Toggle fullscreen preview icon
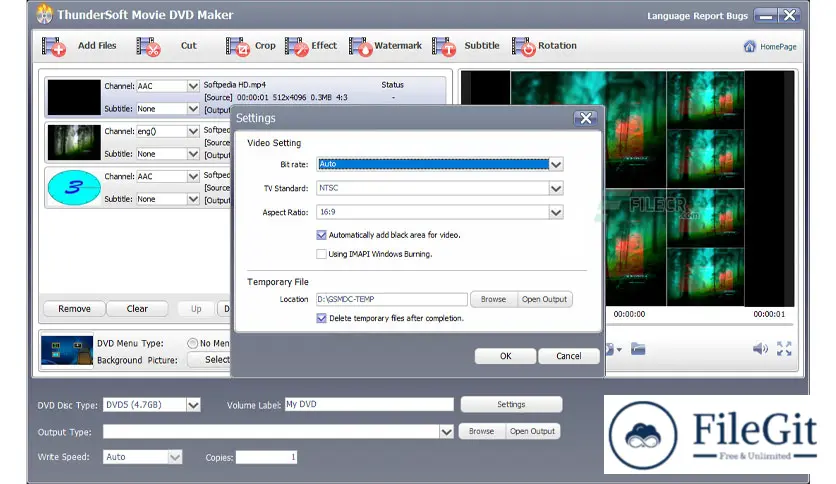836x484 pixels. click(784, 349)
